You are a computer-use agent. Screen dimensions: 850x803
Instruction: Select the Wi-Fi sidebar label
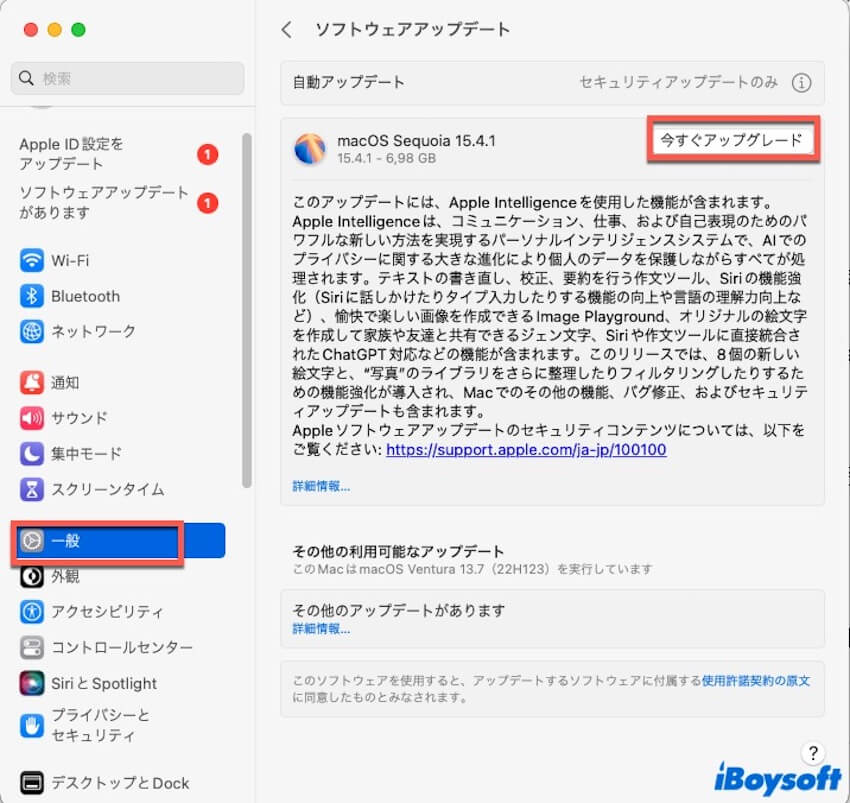70,261
